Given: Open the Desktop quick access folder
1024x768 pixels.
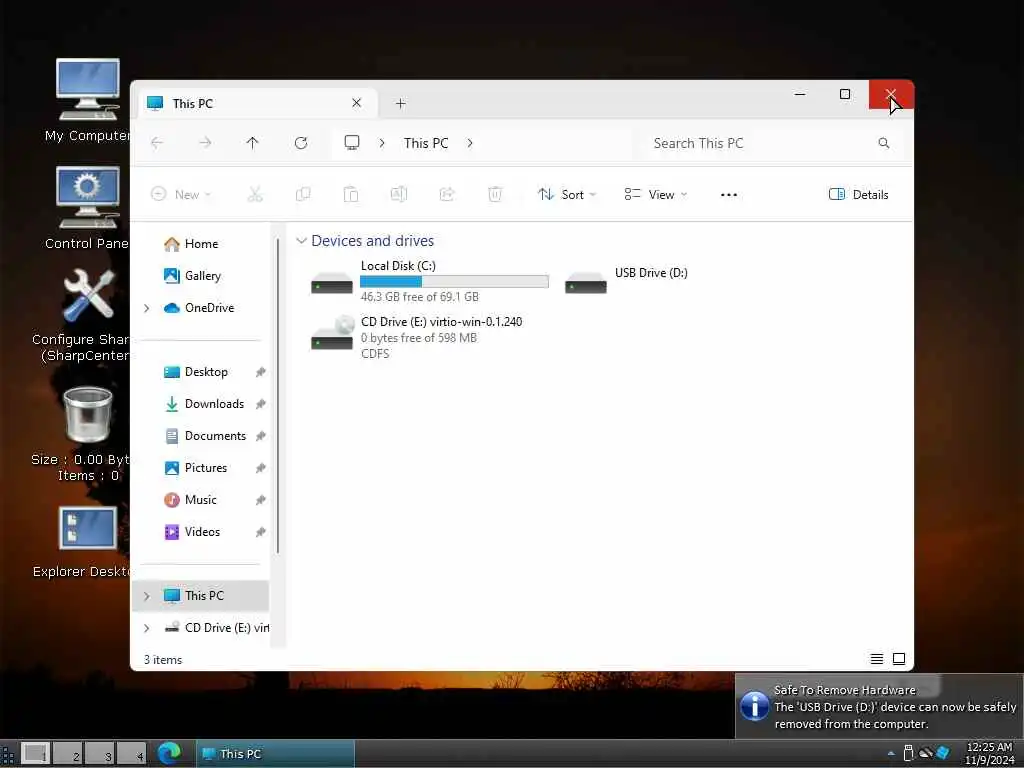Looking at the screenshot, I should (206, 372).
